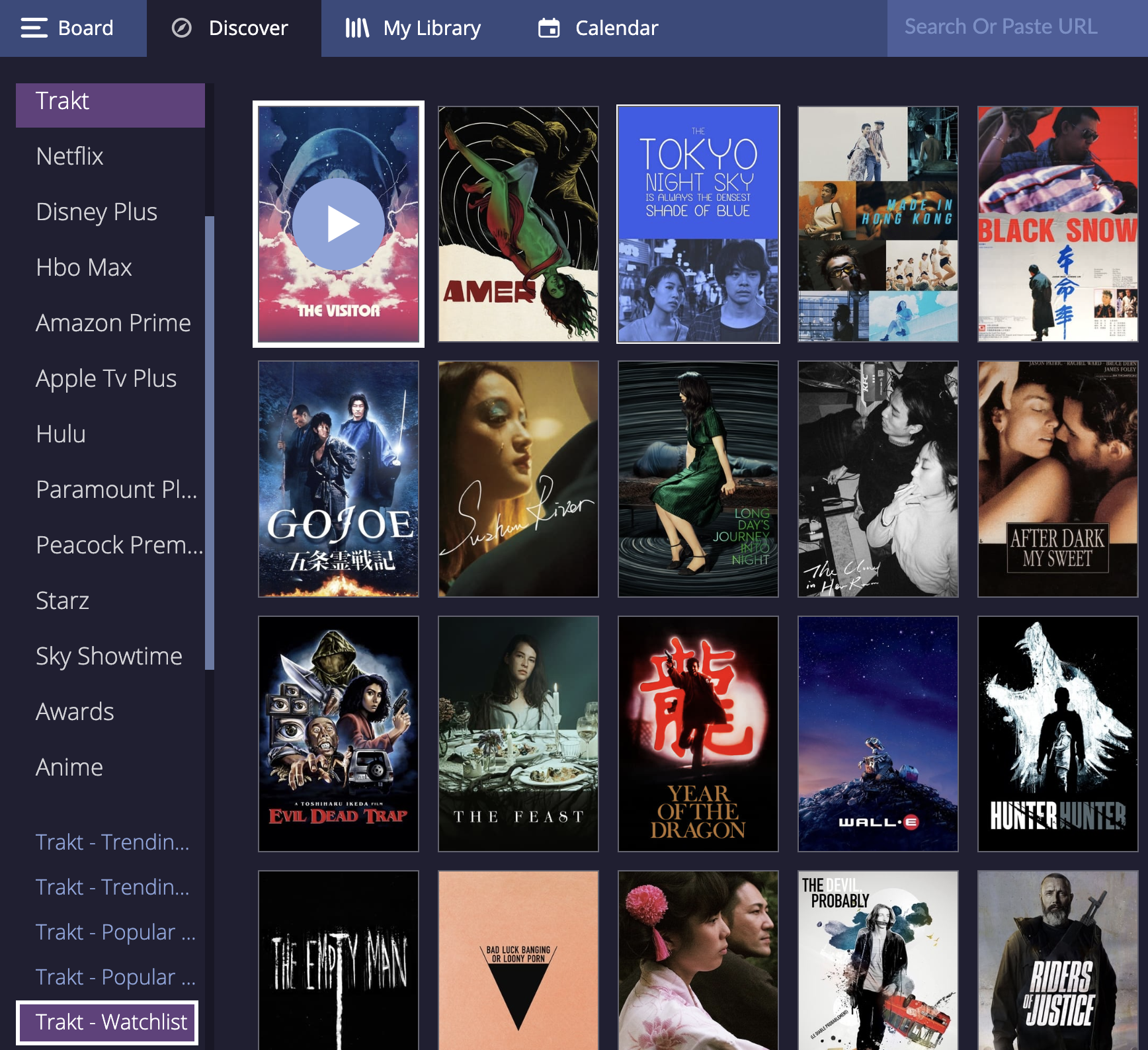Image resolution: width=1148 pixels, height=1050 pixels.
Task: Select the Sky Showtime catalog
Action: click(x=110, y=657)
